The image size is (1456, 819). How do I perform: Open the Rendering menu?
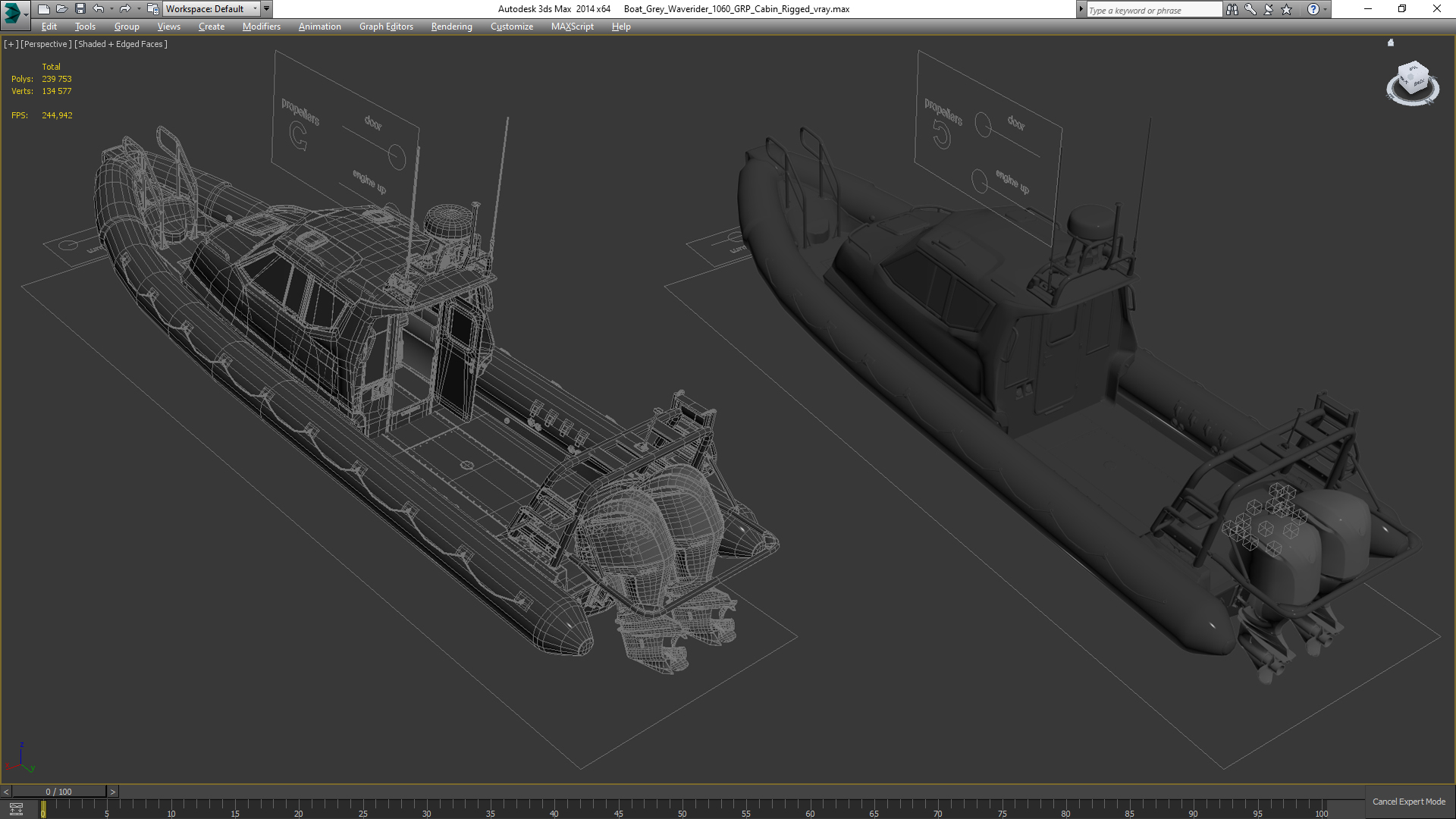point(451,27)
